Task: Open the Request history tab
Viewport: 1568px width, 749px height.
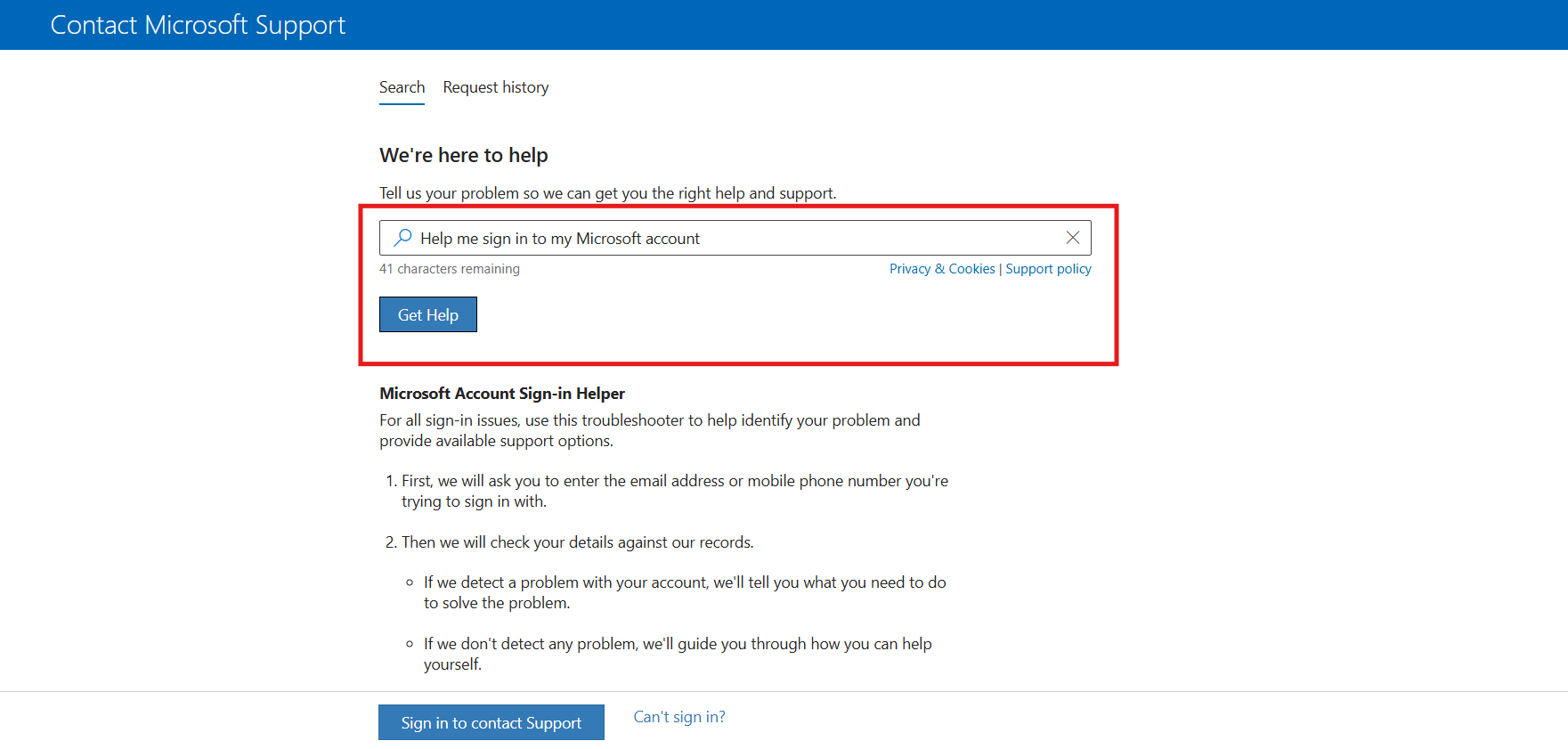Action: point(496,87)
